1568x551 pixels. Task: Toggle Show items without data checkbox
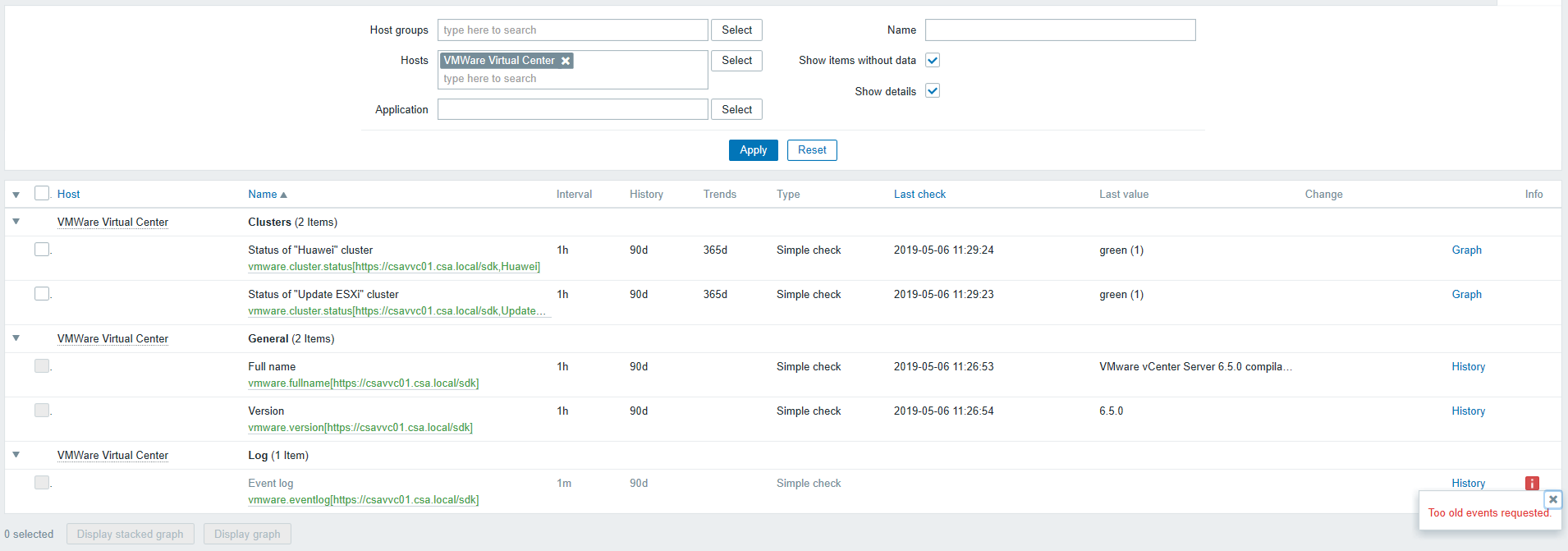coord(933,60)
